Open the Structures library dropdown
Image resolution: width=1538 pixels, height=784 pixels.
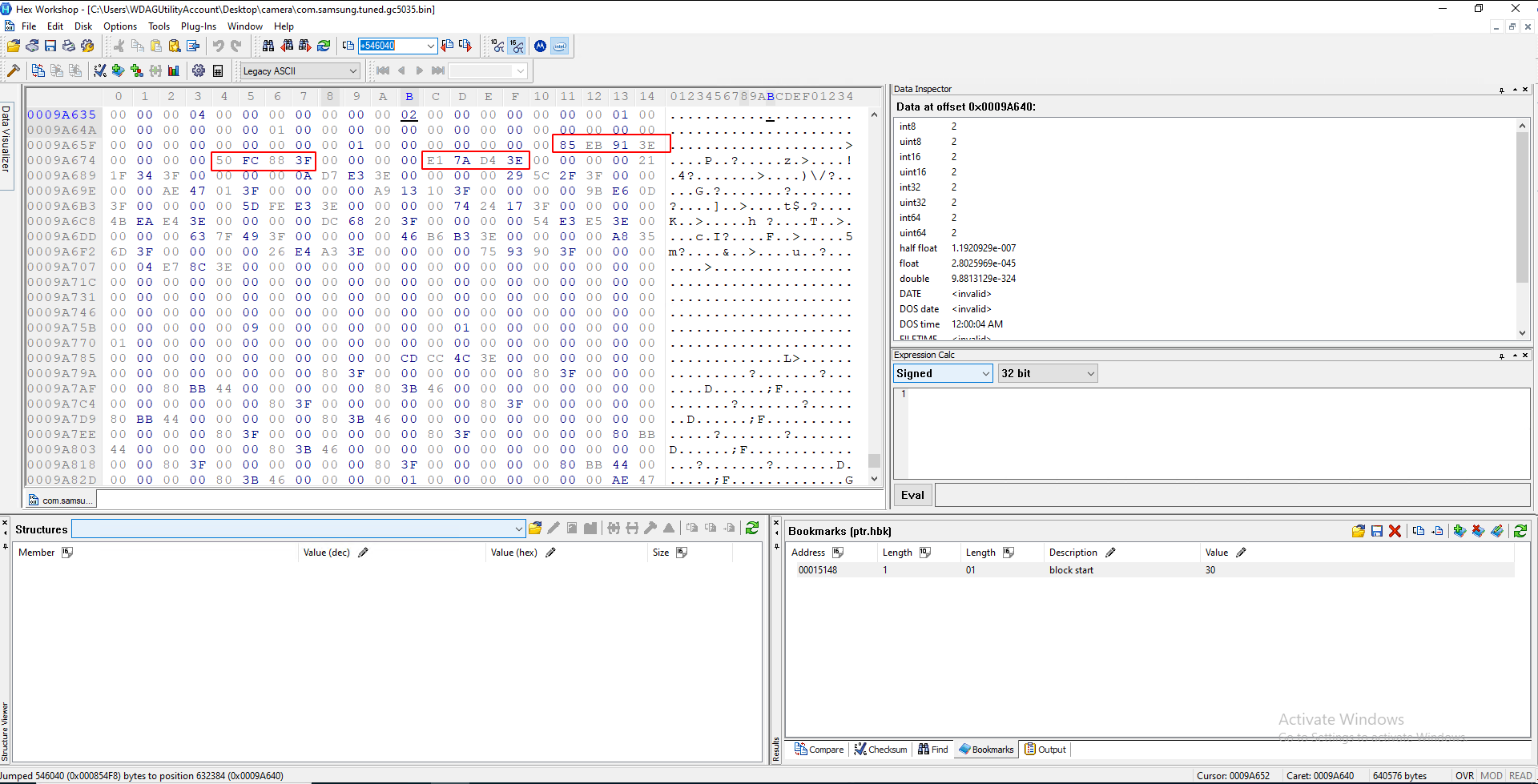pos(298,529)
